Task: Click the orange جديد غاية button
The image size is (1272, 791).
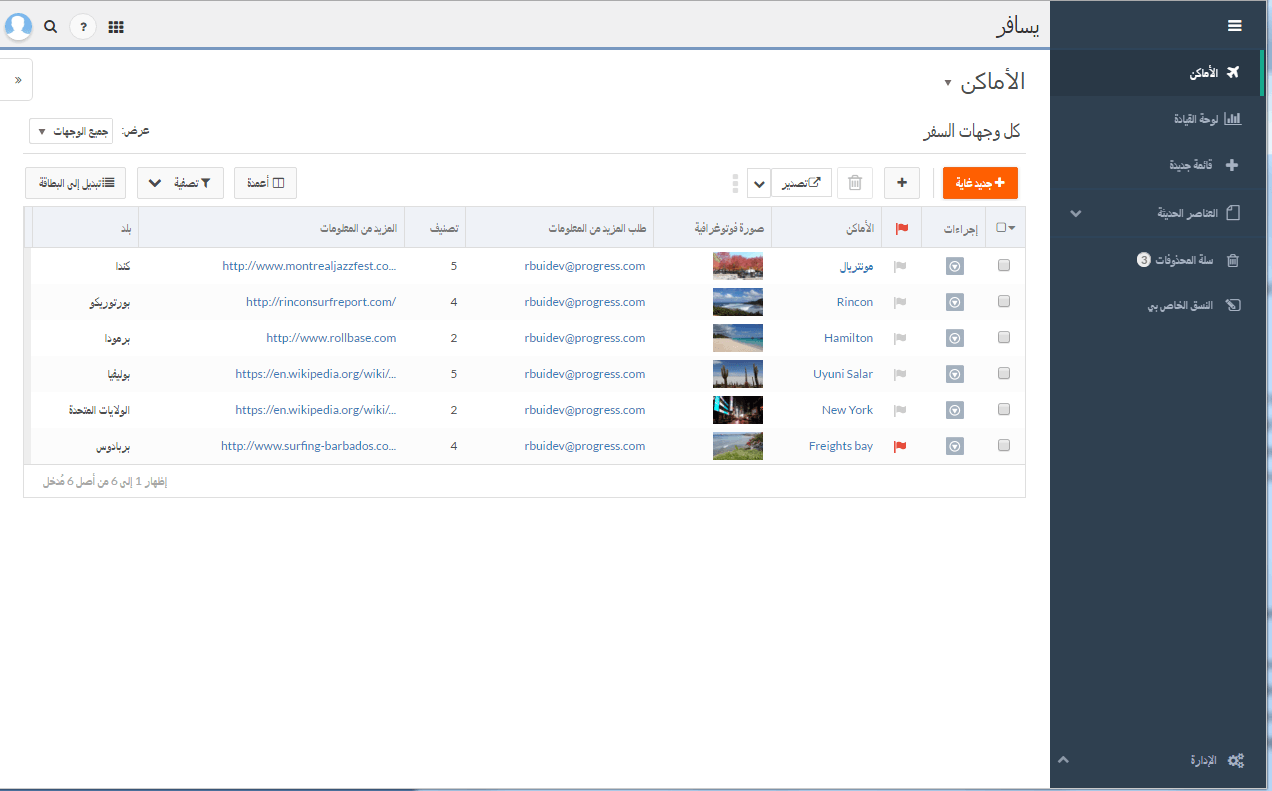Action: tap(979, 183)
